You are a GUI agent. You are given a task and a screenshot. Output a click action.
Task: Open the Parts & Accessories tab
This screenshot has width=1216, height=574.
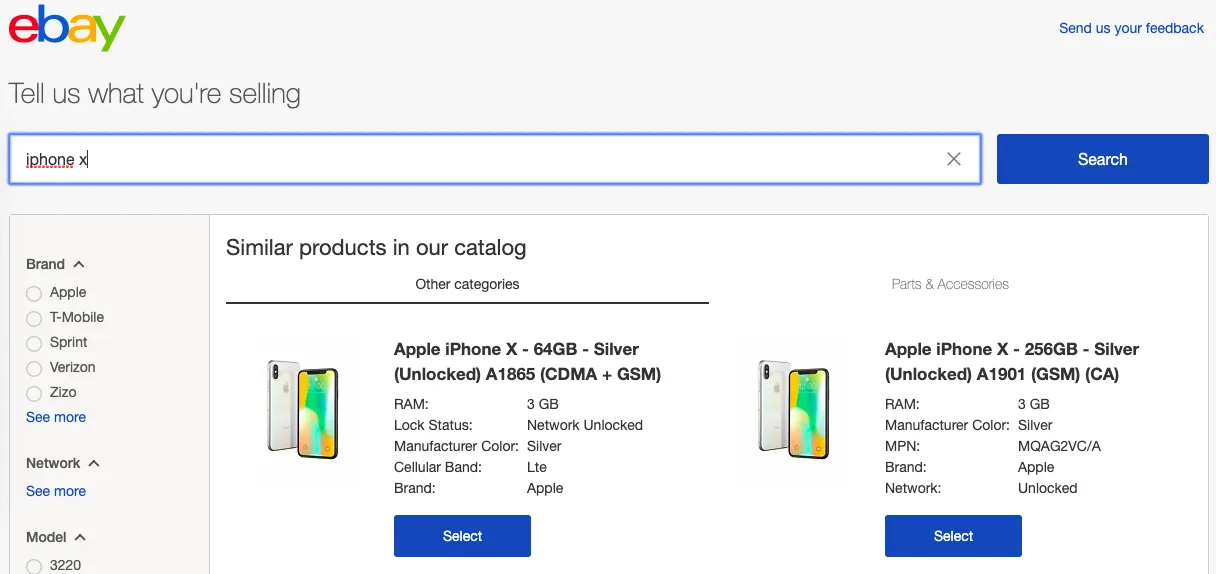click(950, 284)
